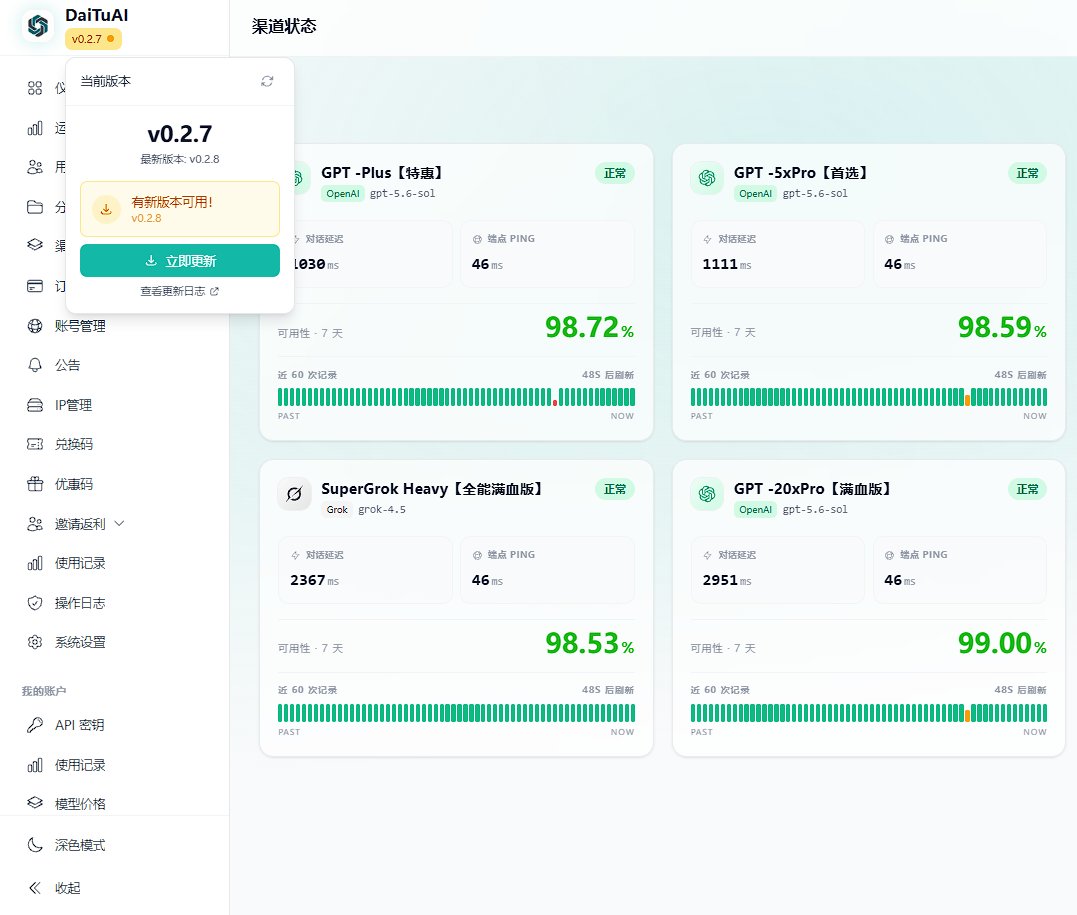Click the bar chart icon beside 运

pyautogui.click(x=35, y=128)
